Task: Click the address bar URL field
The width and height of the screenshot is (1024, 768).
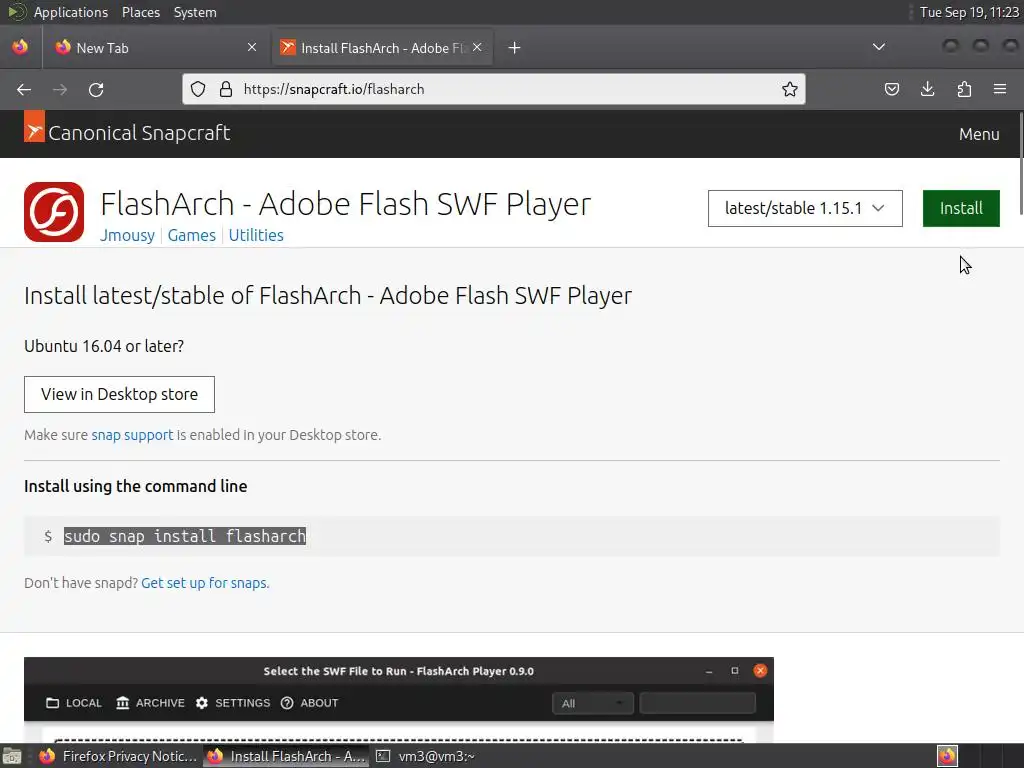Action: pyautogui.click(x=494, y=89)
